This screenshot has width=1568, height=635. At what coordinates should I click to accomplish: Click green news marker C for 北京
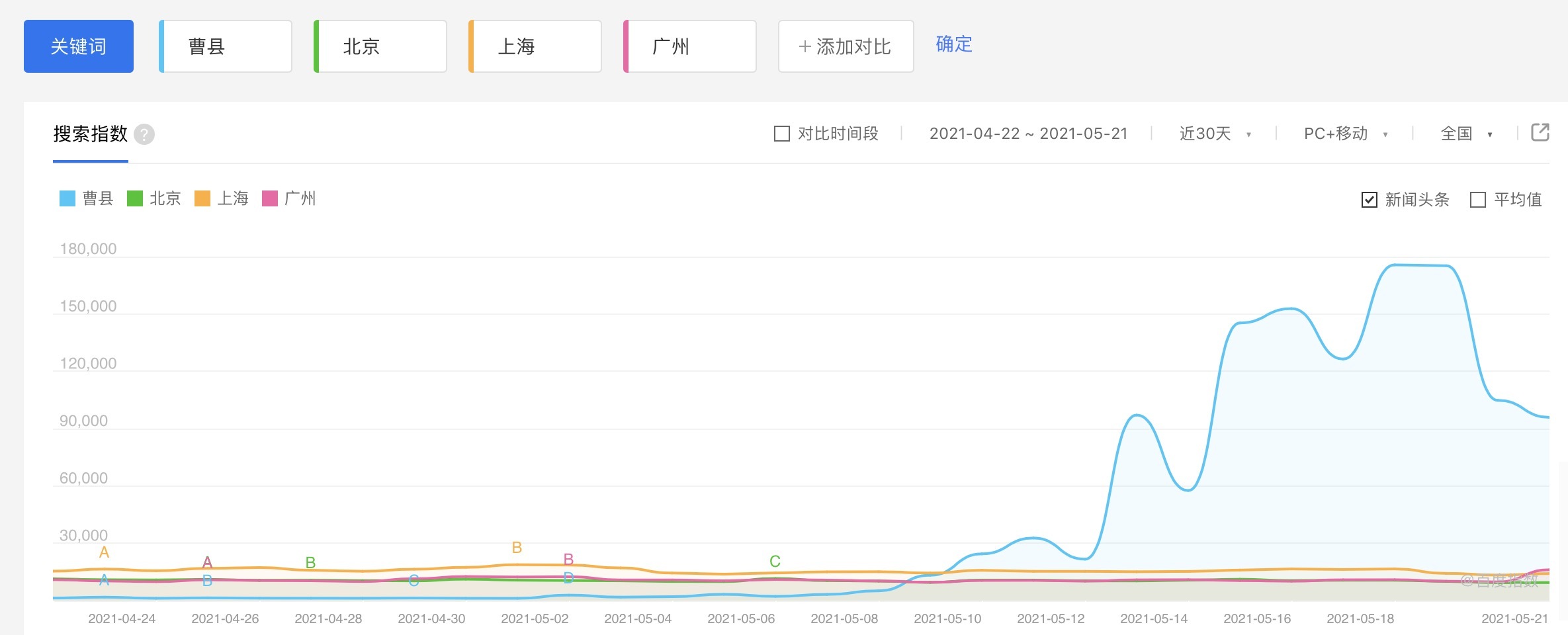coord(775,562)
